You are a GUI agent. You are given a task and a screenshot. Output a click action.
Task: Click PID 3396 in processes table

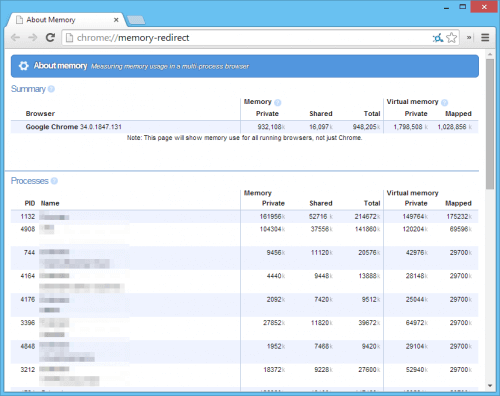(x=28, y=323)
